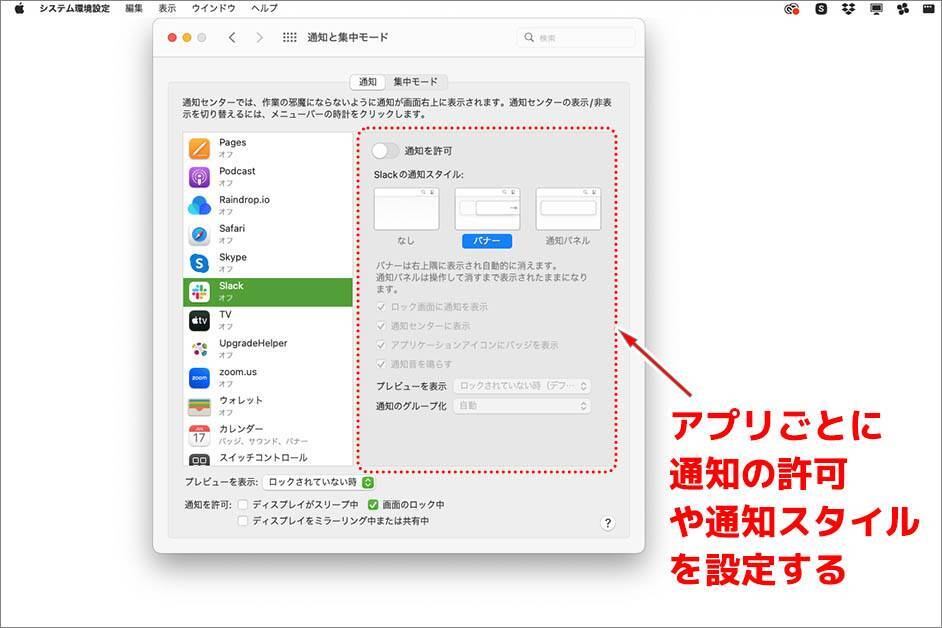This screenshot has height=628, width=942.
Task: Click the Skype app icon
Action: click(199, 263)
